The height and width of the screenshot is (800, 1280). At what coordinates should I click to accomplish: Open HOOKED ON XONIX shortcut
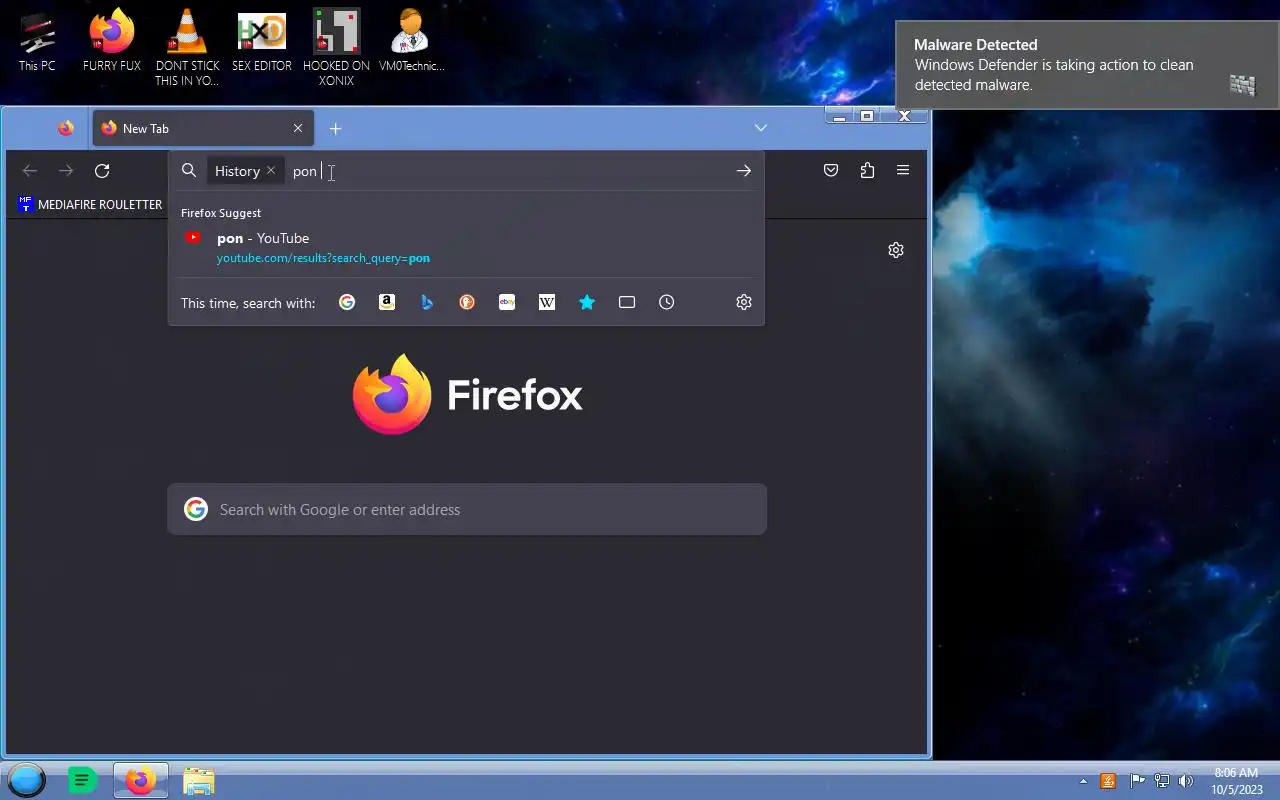click(336, 48)
